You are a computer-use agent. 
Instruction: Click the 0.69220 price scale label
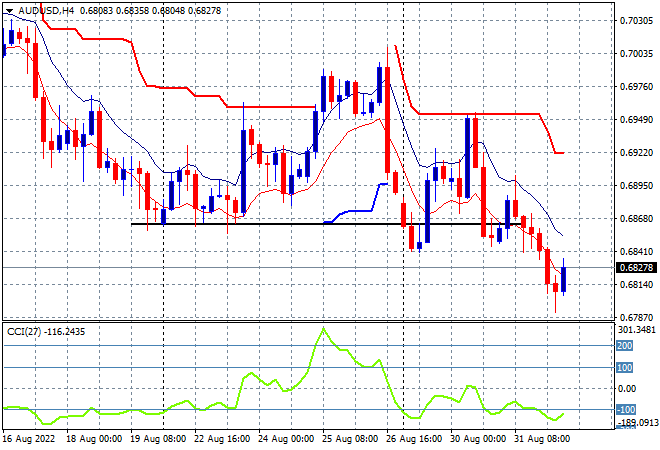coord(636,153)
